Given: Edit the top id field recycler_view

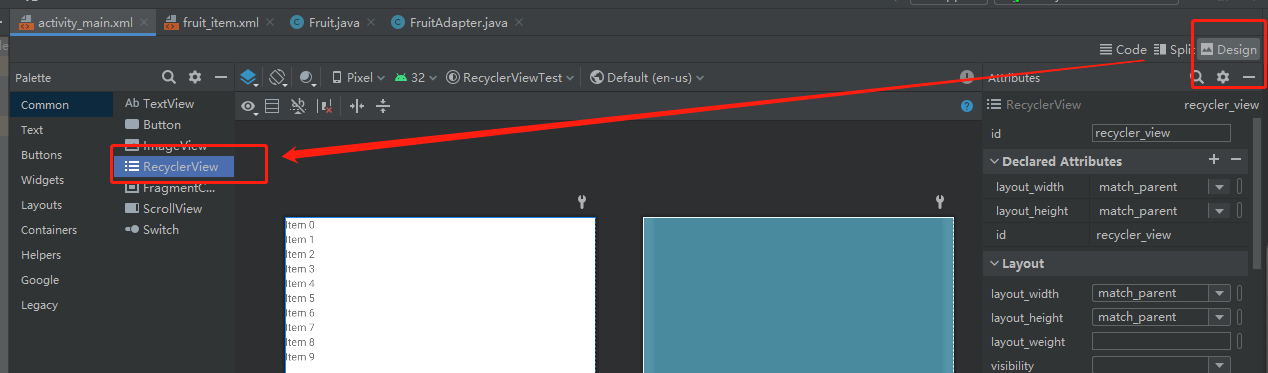Looking at the screenshot, I should [1161, 132].
